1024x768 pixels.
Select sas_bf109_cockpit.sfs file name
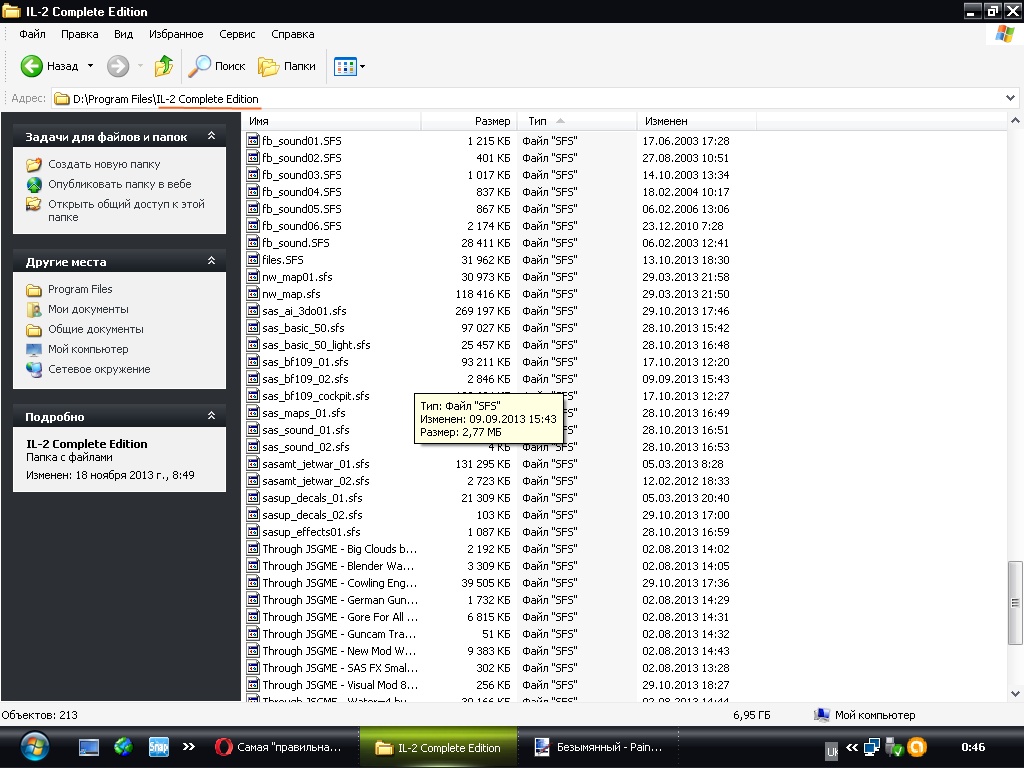pyautogui.click(x=315, y=396)
